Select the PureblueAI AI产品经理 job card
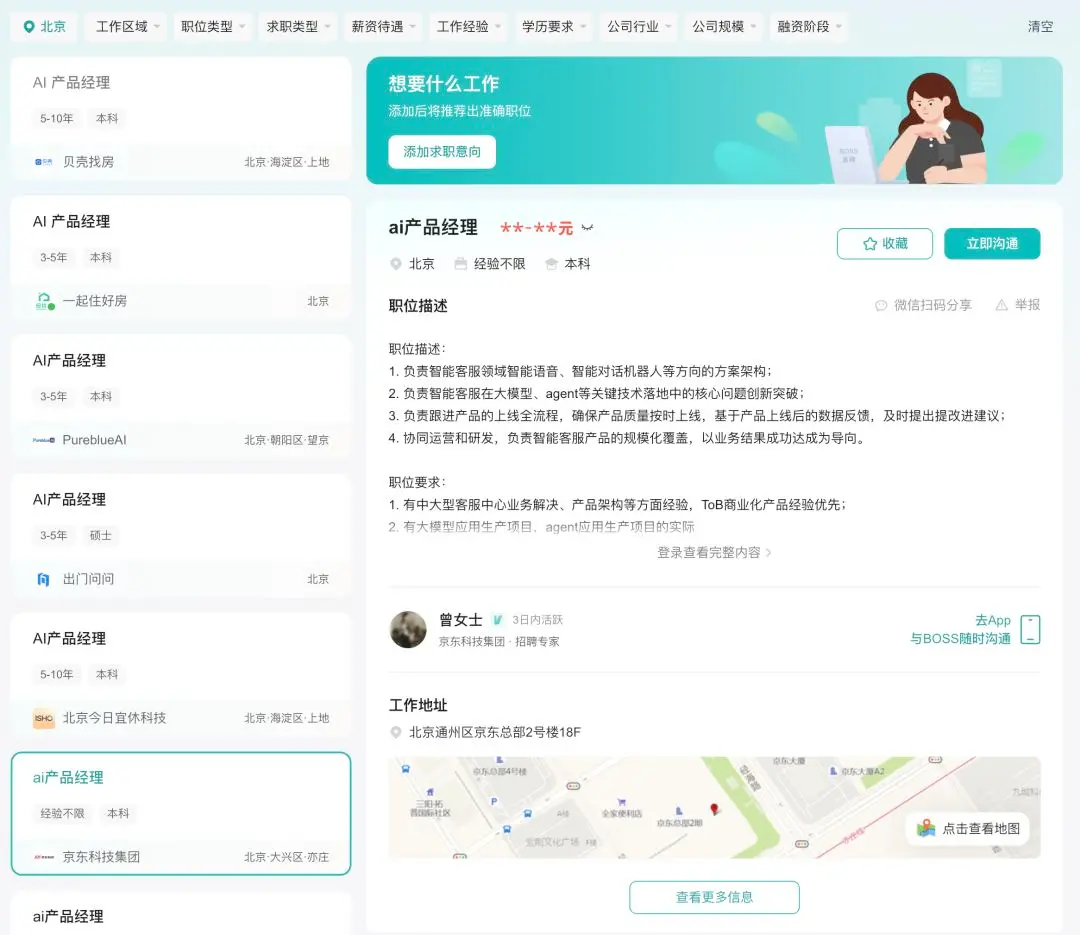 point(180,397)
